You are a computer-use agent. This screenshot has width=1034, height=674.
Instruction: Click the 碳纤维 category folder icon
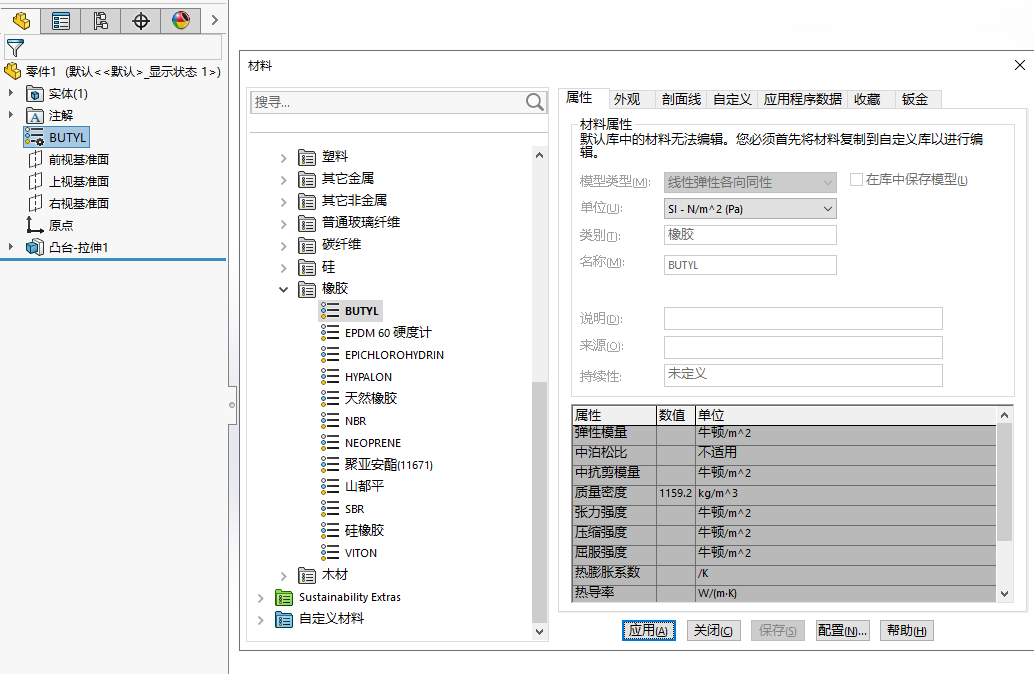pos(307,245)
